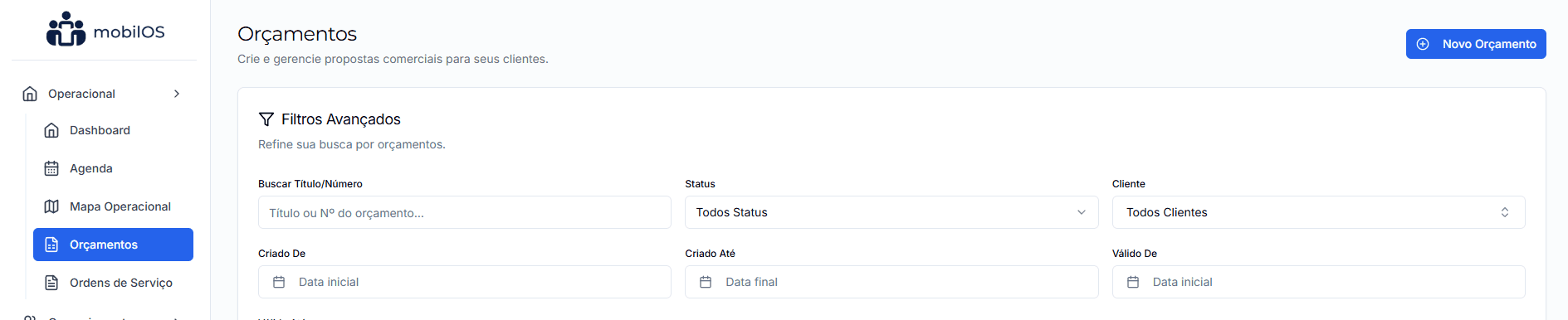Focus the Título ou Nº do orçamento field
1568x320 pixels.
coord(465,212)
